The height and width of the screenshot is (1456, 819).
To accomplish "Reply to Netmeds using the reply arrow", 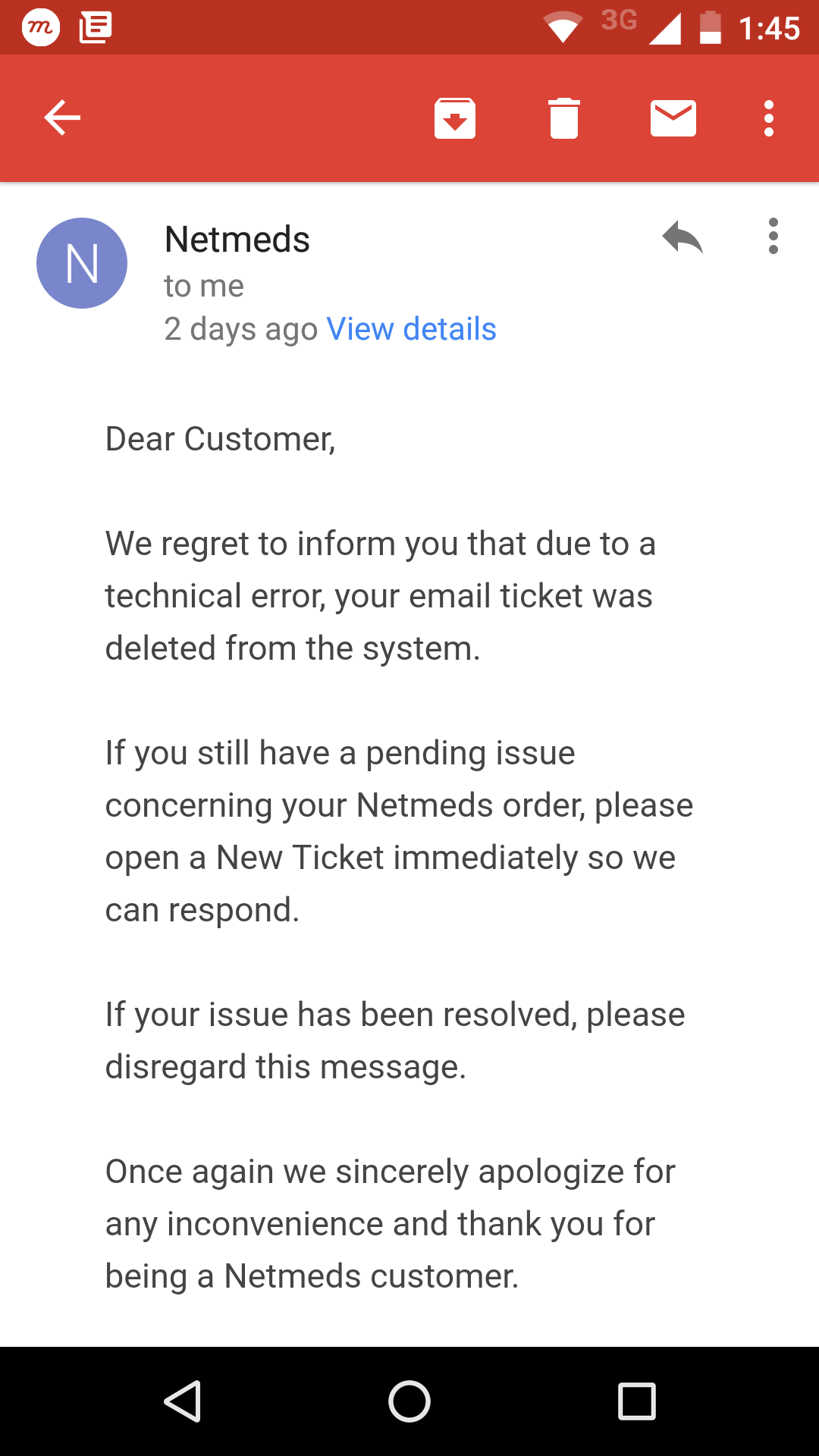I will point(682,237).
